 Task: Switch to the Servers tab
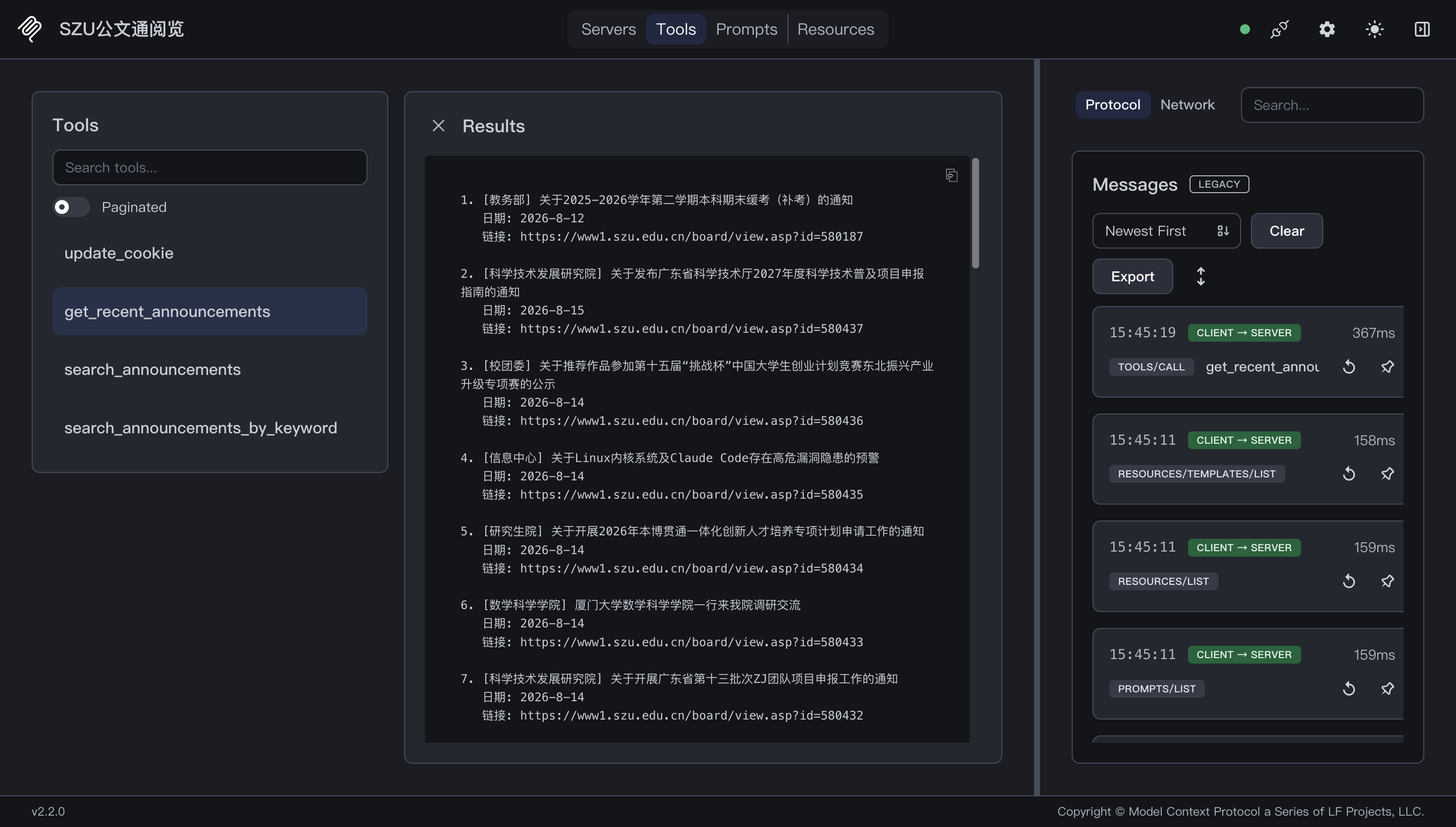(608, 29)
